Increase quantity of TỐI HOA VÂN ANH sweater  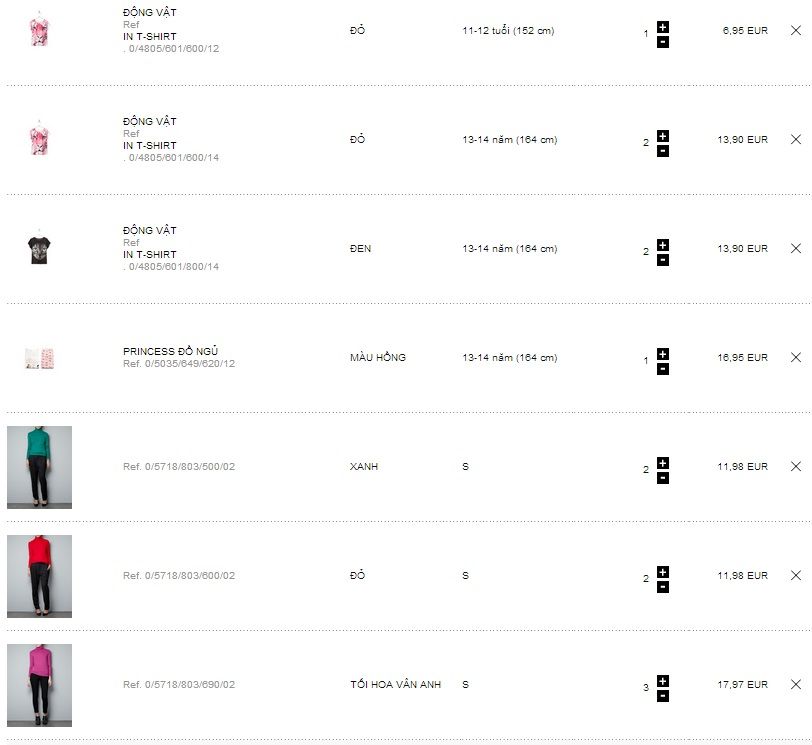point(663,680)
